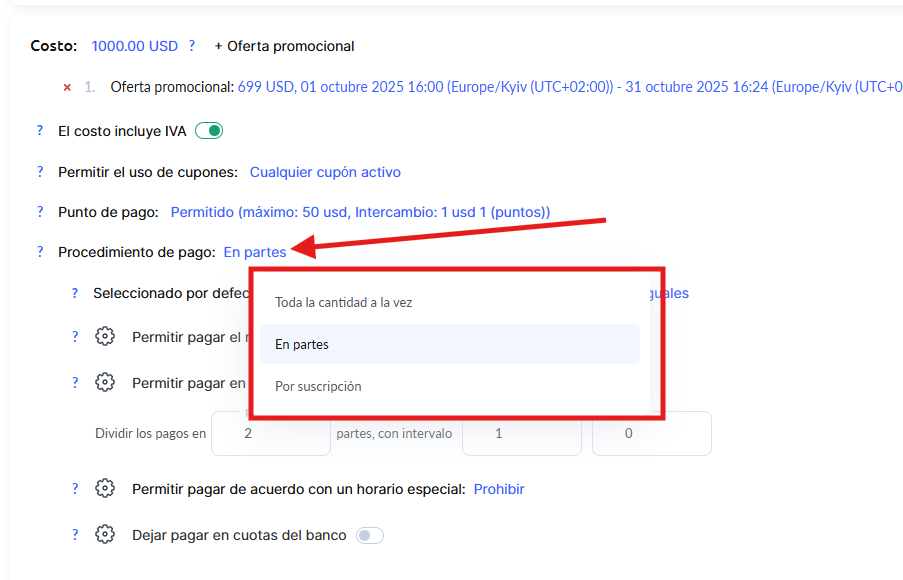Click the number of parts field showing 2
This screenshot has height=580, width=903.
[x=270, y=434]
